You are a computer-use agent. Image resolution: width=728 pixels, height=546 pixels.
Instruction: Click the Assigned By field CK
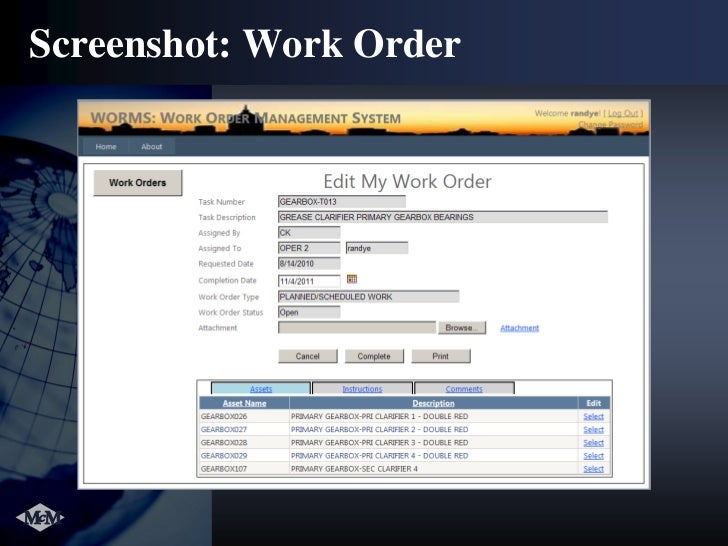[x=309, y=233]
